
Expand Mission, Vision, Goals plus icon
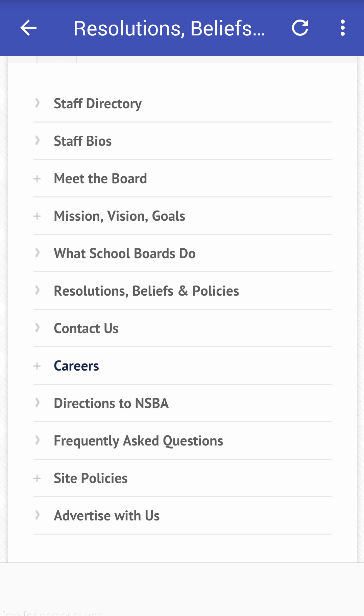37,216
